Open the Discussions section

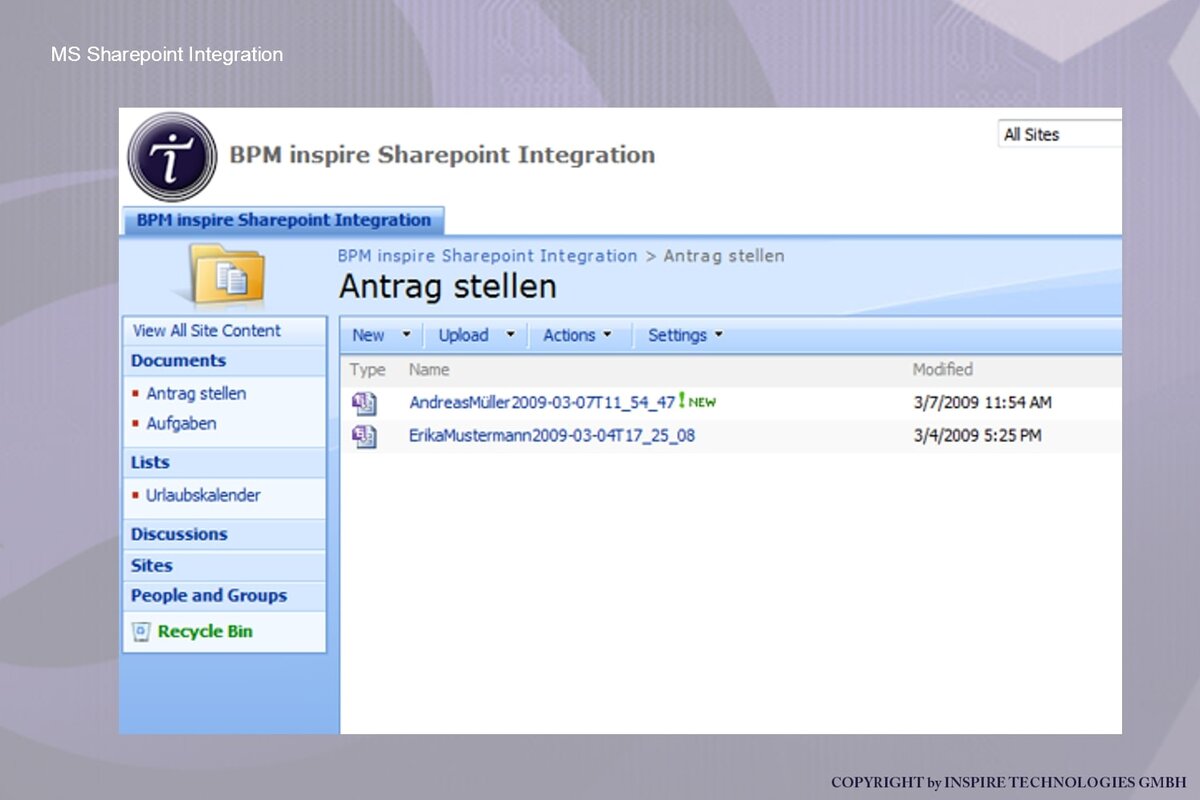[179, 534]
